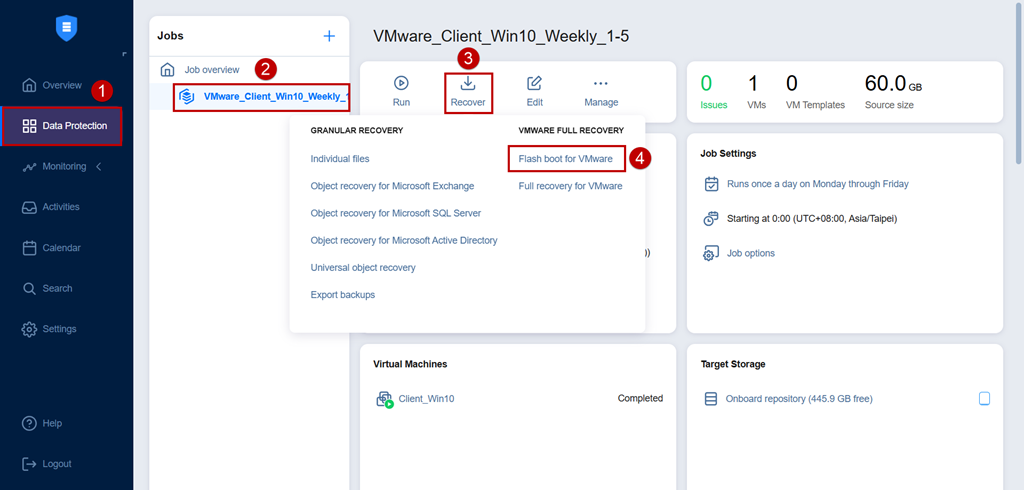Click the Onboard repository storage icon
Image resolution: width=1024 pixels, height=490 pixels.
(x=711, y=399)
